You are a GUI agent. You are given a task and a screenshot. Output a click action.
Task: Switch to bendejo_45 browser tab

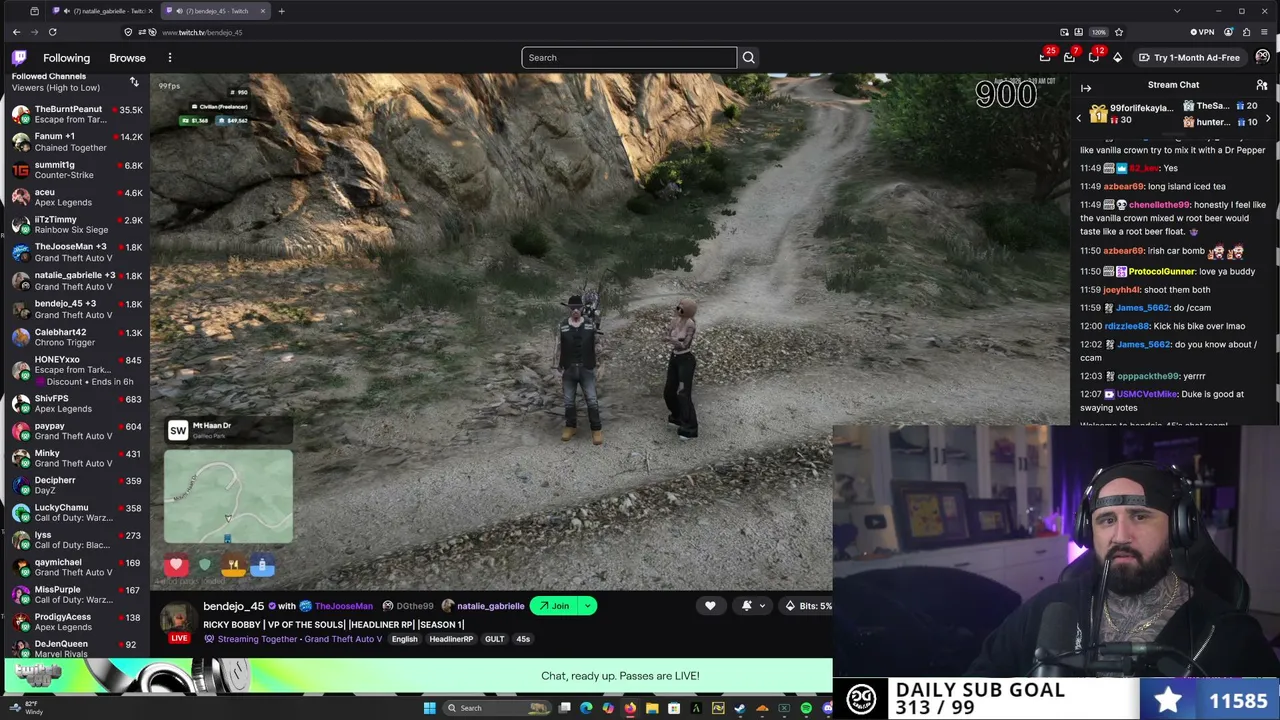(215, 11)
